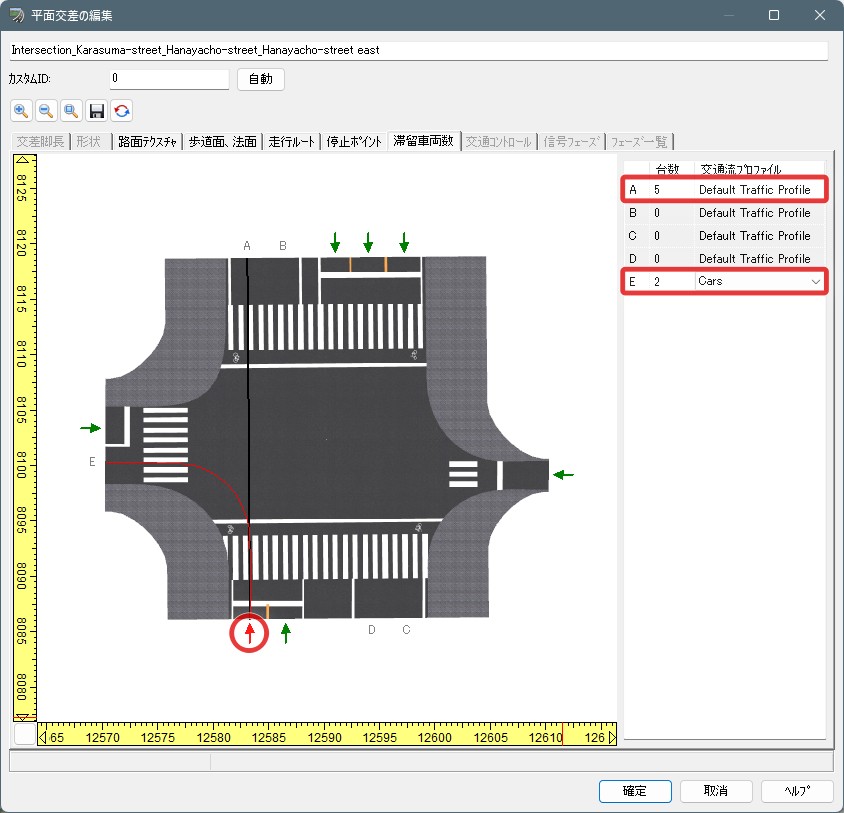Select row C's Default Traffic Profile cell
The width and height of the screenshot is (844, 813).
(x=754, y=236)
